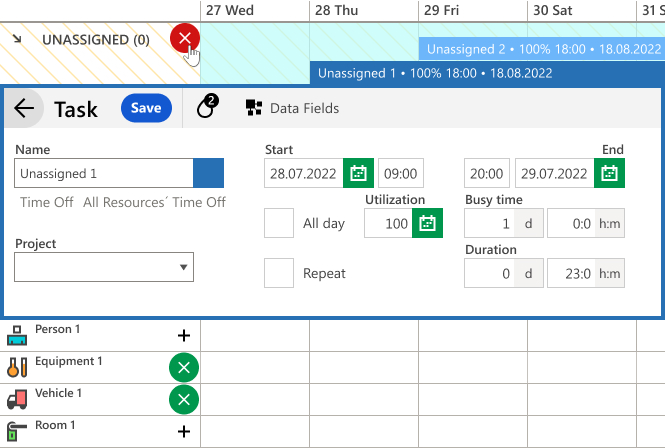665x448 pixels.
Task: Collapse the UNASSIGNED row using the arrow icon
Action: pos(17,39)
